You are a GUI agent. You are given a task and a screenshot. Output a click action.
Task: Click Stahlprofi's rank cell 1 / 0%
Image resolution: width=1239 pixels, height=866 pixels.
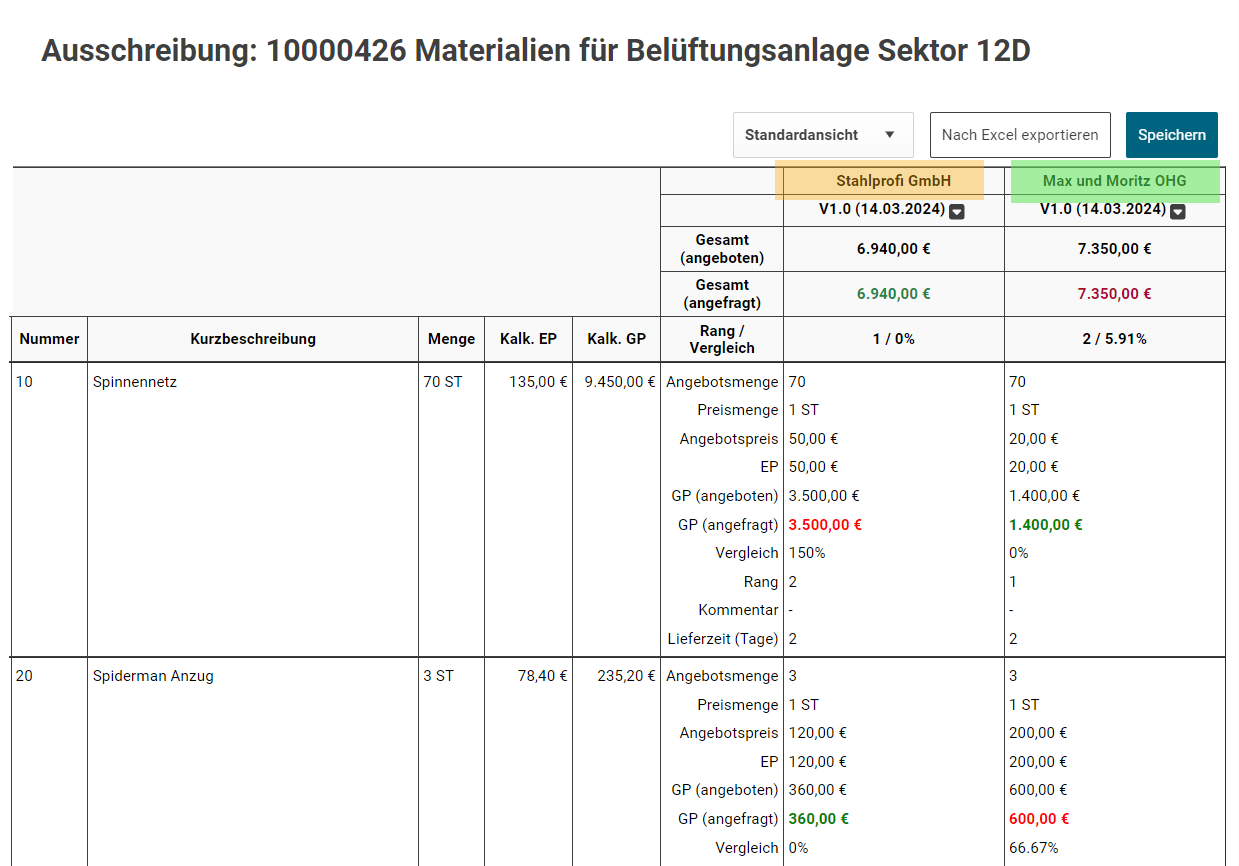893,339
